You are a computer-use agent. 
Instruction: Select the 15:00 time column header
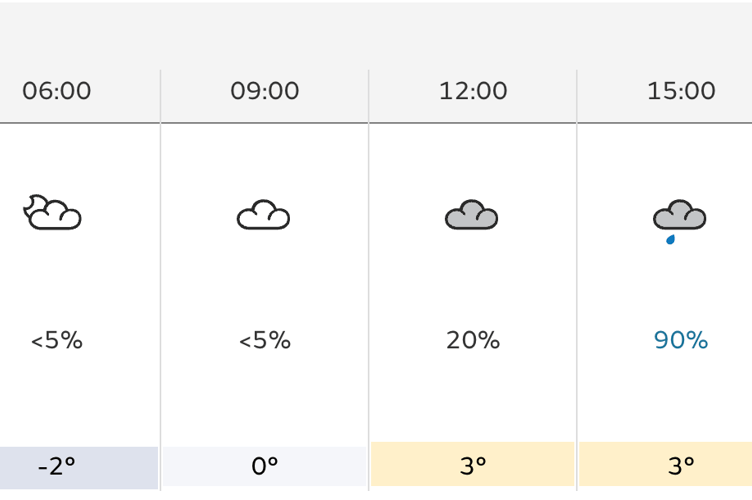681,91
